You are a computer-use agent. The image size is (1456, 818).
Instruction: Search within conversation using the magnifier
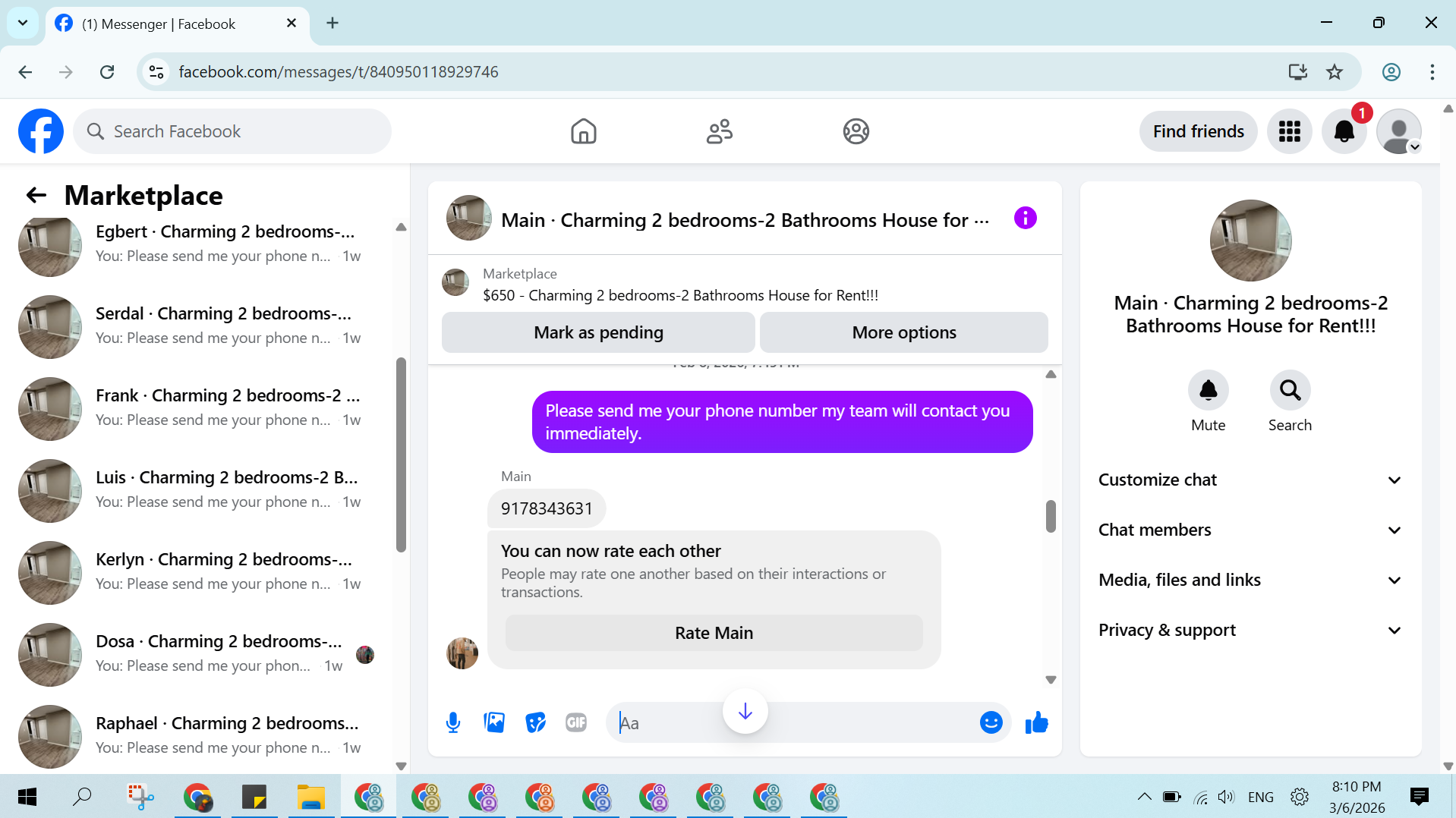[1290, 390]
